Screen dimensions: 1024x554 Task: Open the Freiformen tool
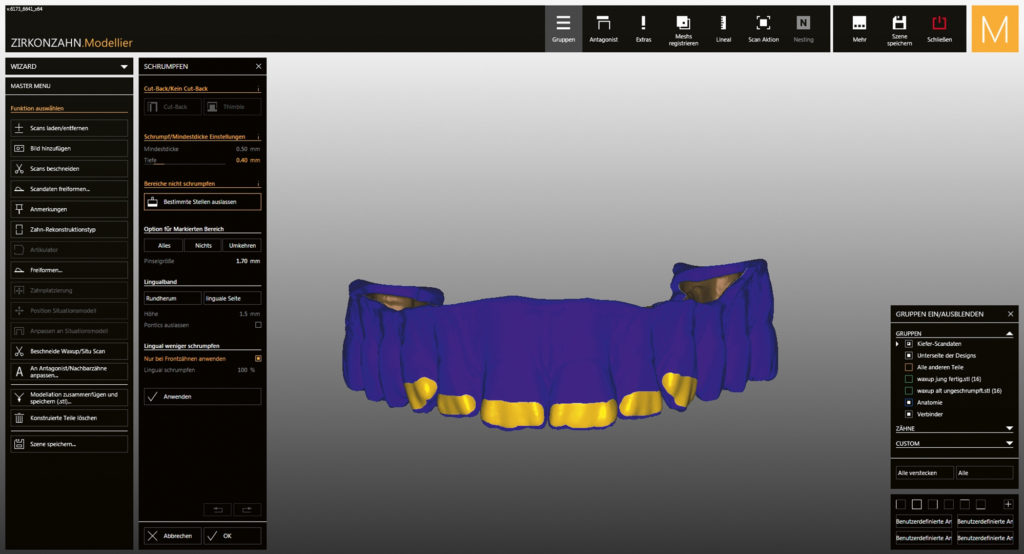(69, 270)
